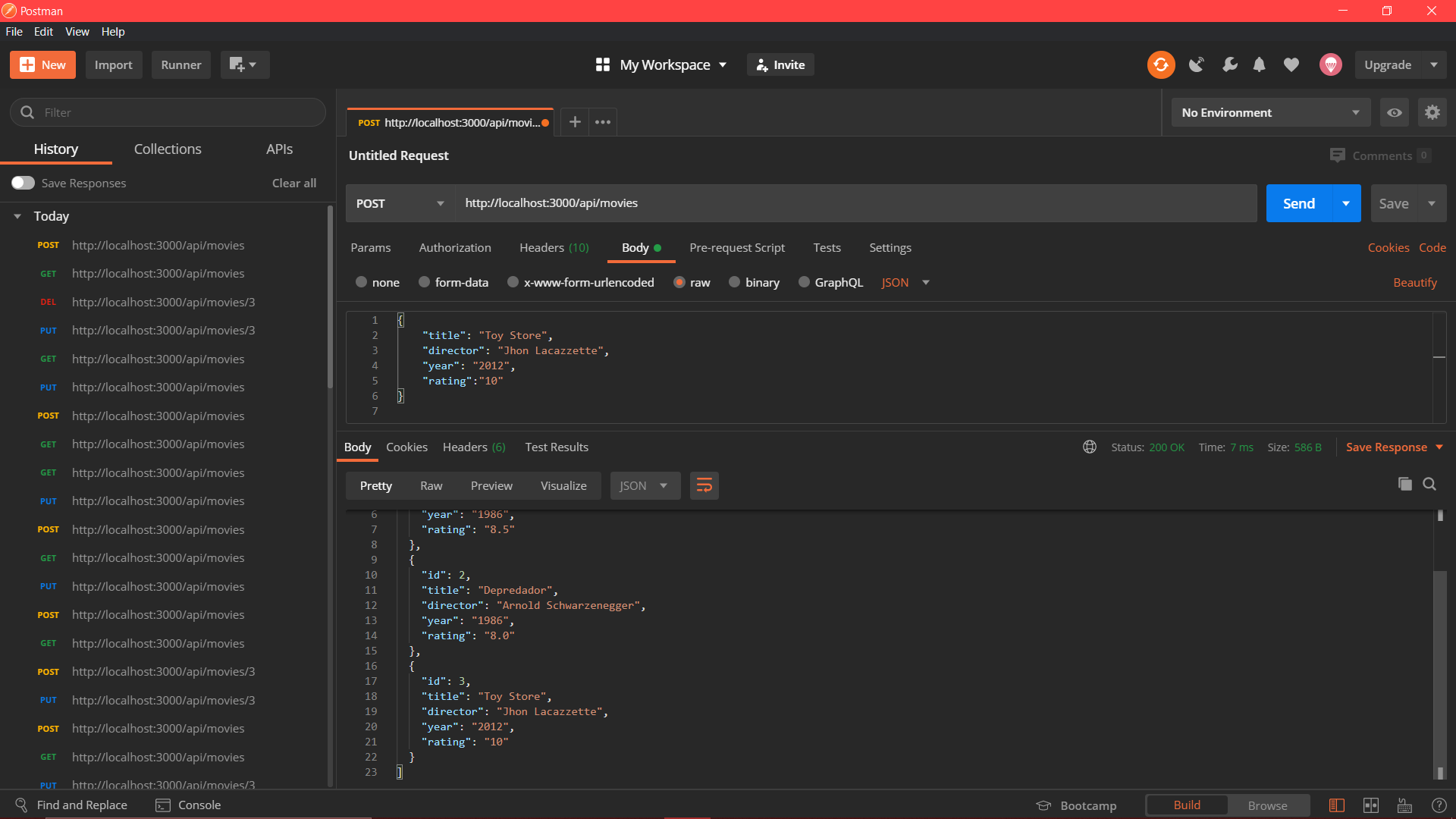Open the capture requests satellite icon

pos(1196,65)
